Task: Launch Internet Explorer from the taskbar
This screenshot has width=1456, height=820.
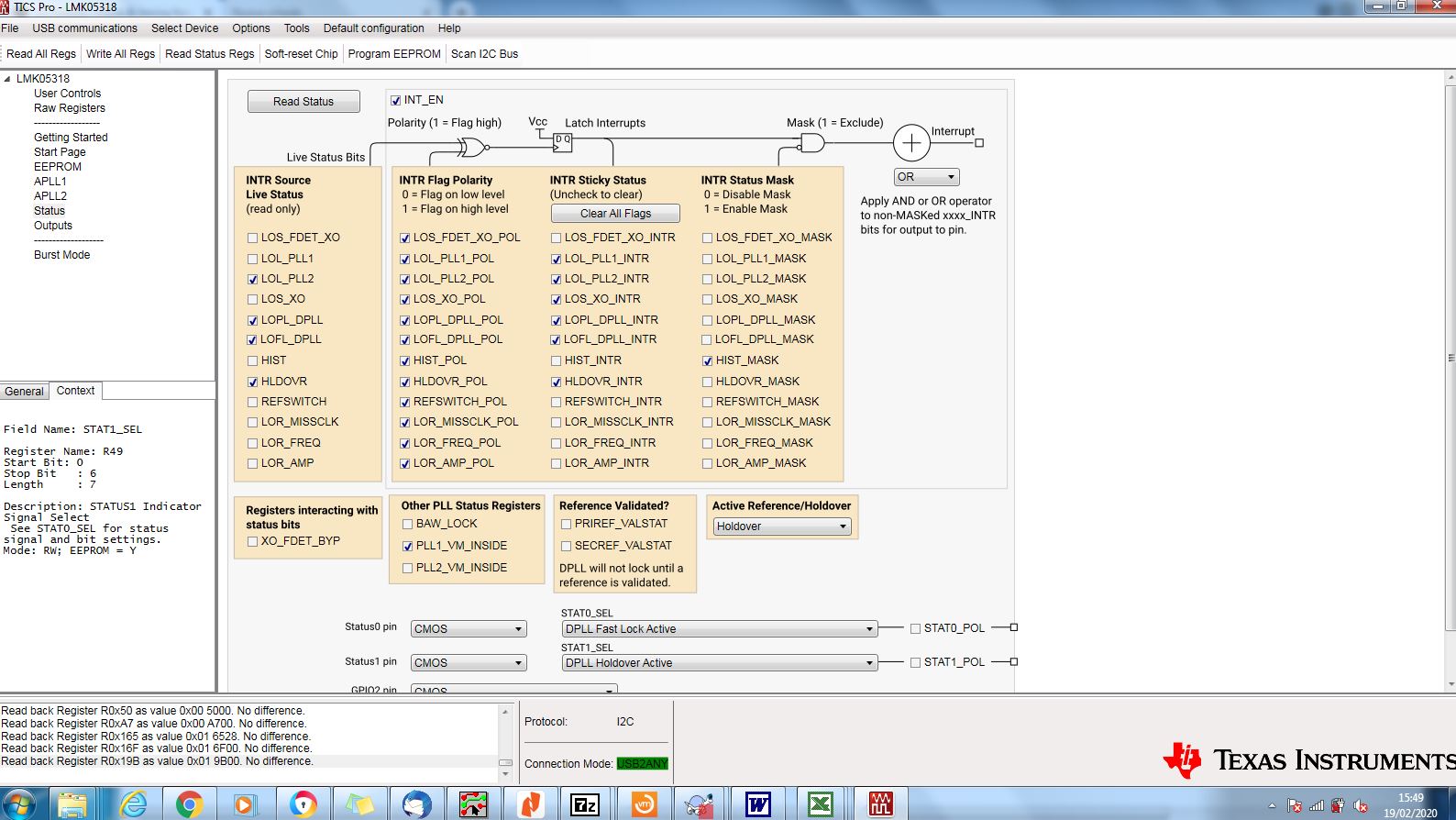Action: pos(133,804)
